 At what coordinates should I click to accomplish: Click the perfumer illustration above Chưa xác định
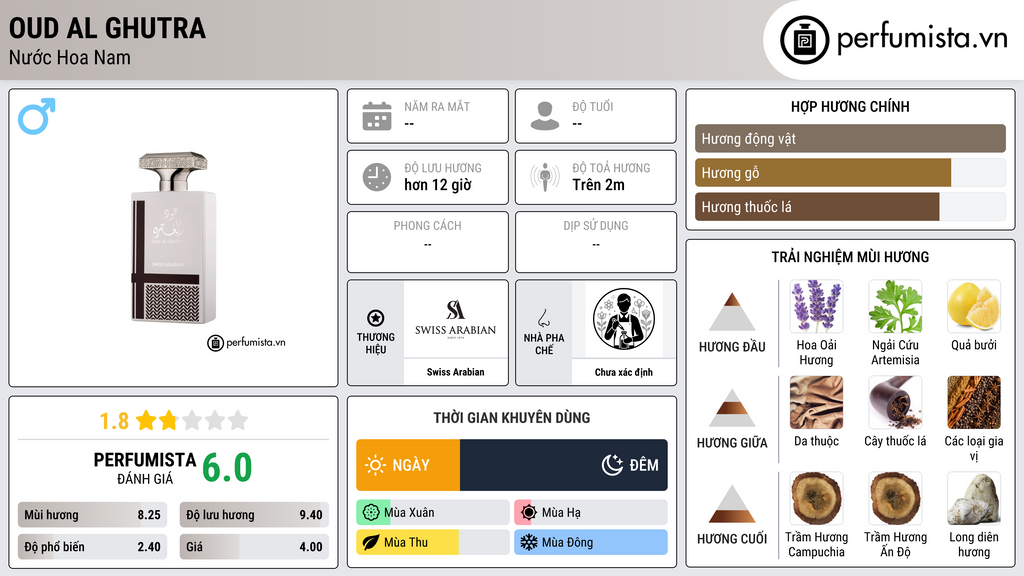[x=624, y=319]
